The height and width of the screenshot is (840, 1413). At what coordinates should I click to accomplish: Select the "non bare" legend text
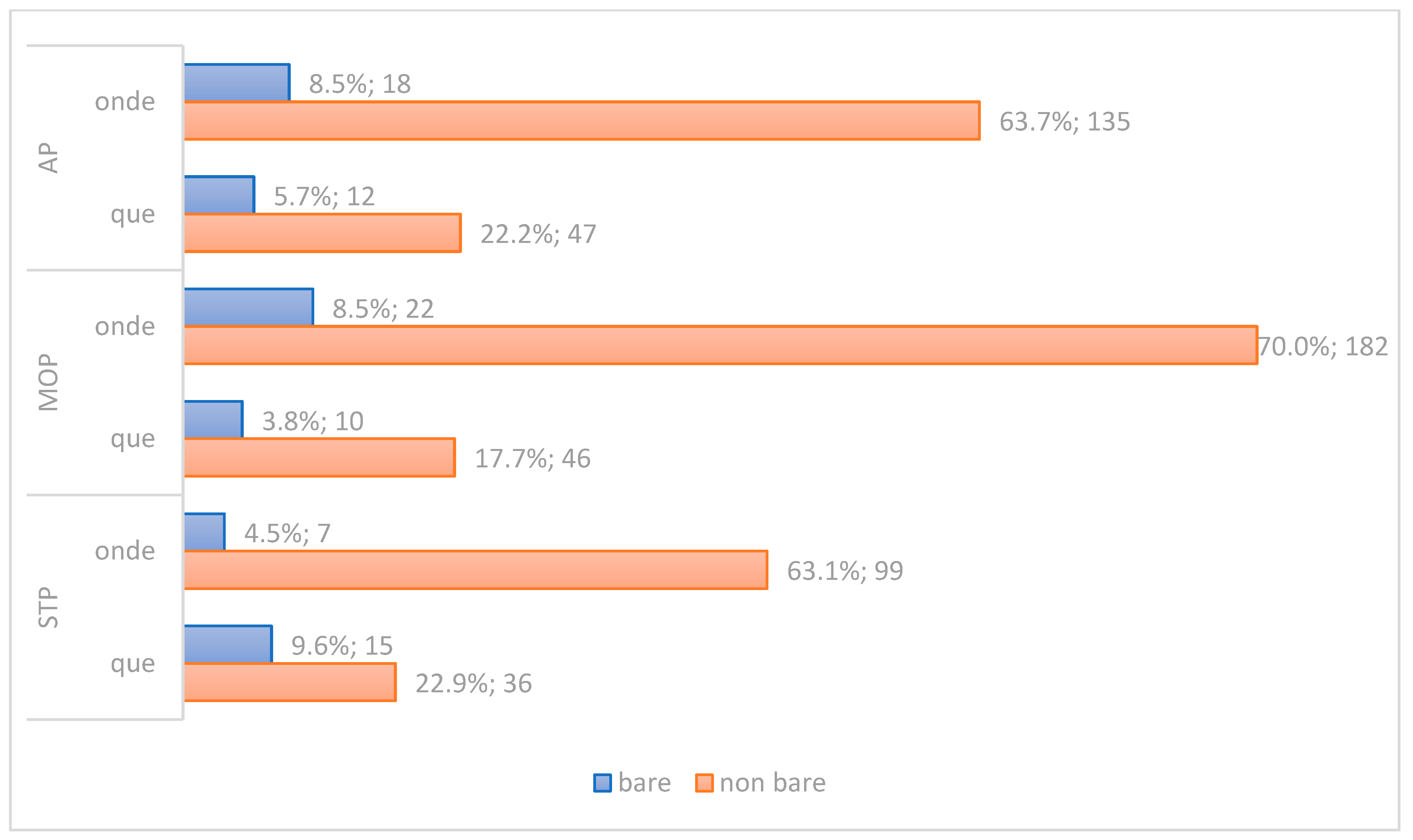[x=772, y=783]
